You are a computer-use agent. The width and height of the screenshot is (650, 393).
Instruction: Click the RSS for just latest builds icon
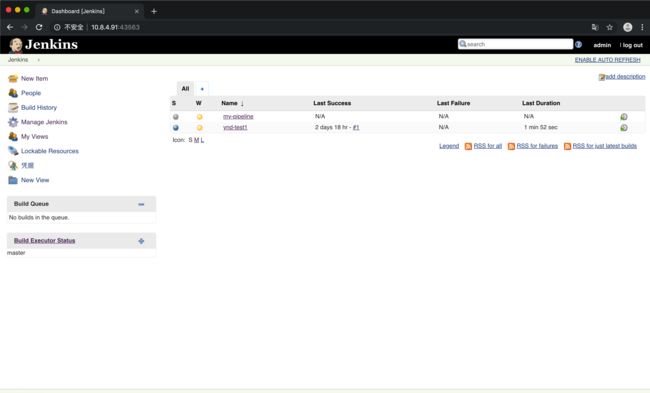(x=567, y=146)
